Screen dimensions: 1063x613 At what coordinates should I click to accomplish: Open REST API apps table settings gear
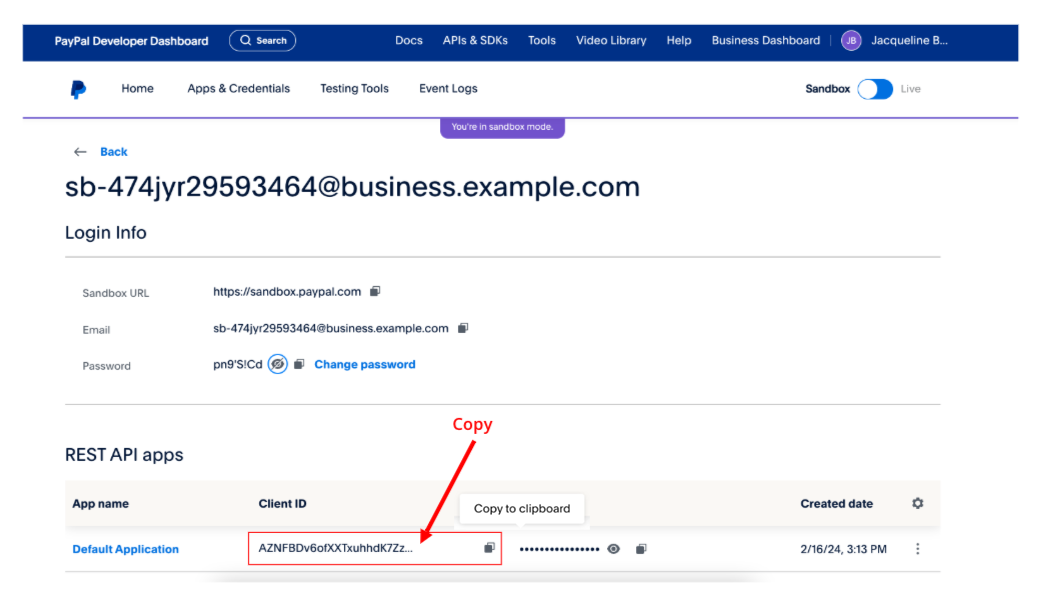(917, 504)
